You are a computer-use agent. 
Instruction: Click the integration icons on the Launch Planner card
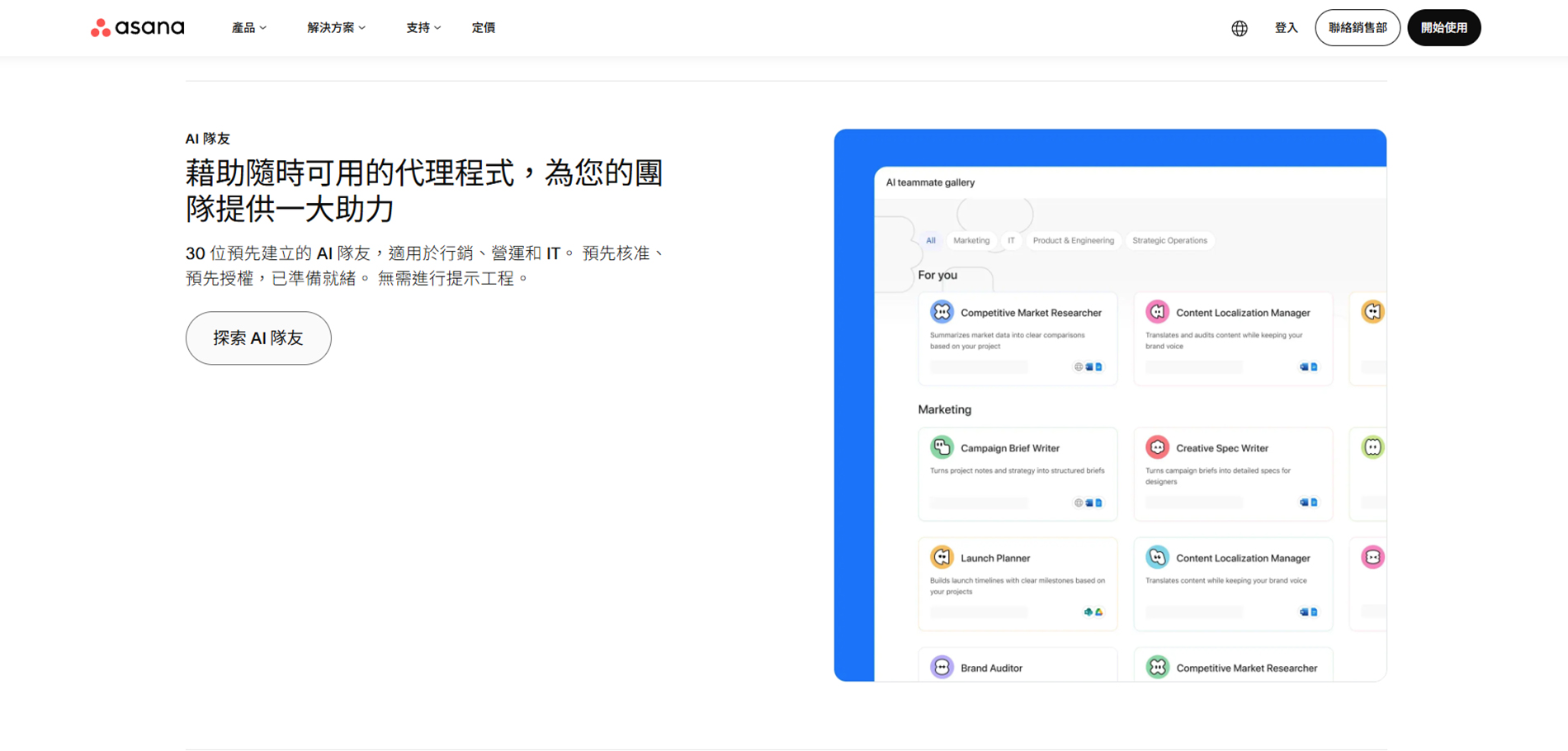[x=1093, y=612]
